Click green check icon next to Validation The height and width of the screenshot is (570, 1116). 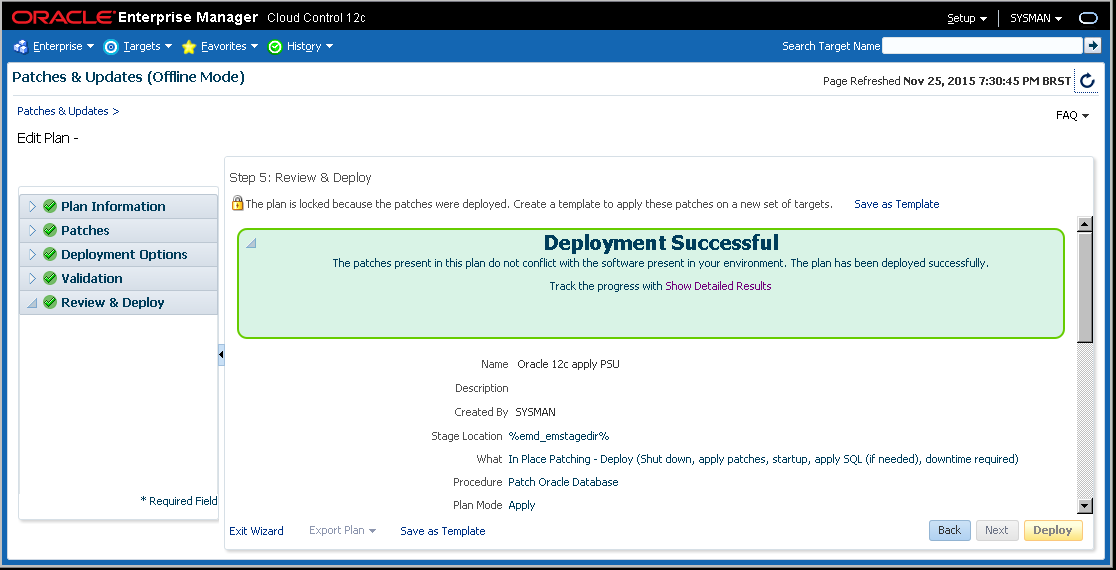point(50,278)
